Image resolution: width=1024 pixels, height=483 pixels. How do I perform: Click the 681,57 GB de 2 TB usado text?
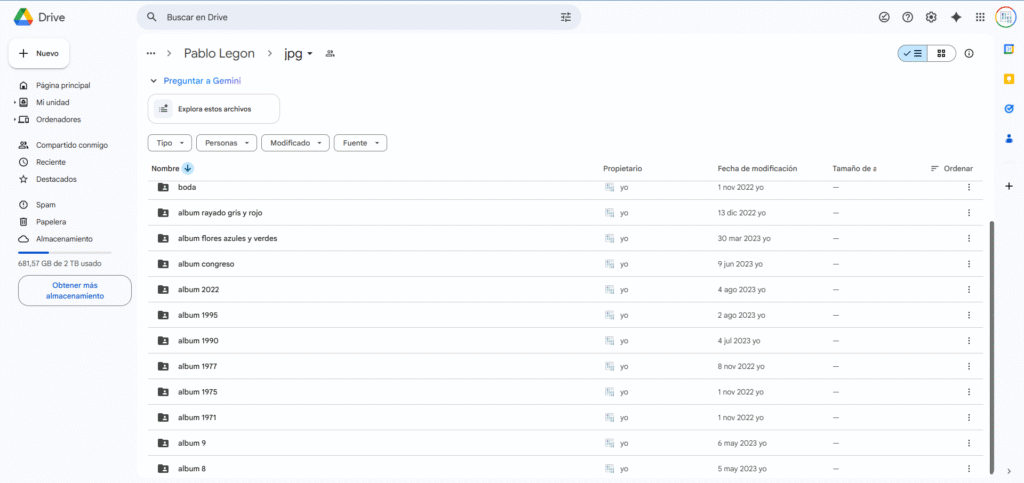pos(59,264)
